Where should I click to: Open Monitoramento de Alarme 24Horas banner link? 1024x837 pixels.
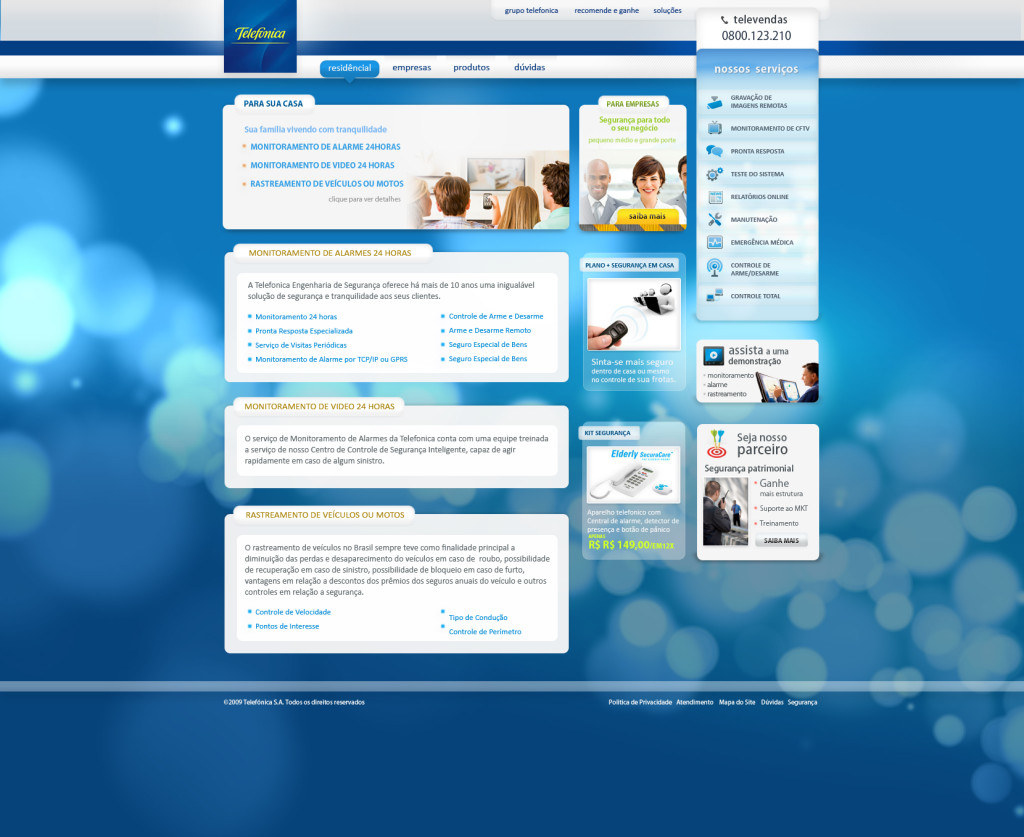[325, 147]
